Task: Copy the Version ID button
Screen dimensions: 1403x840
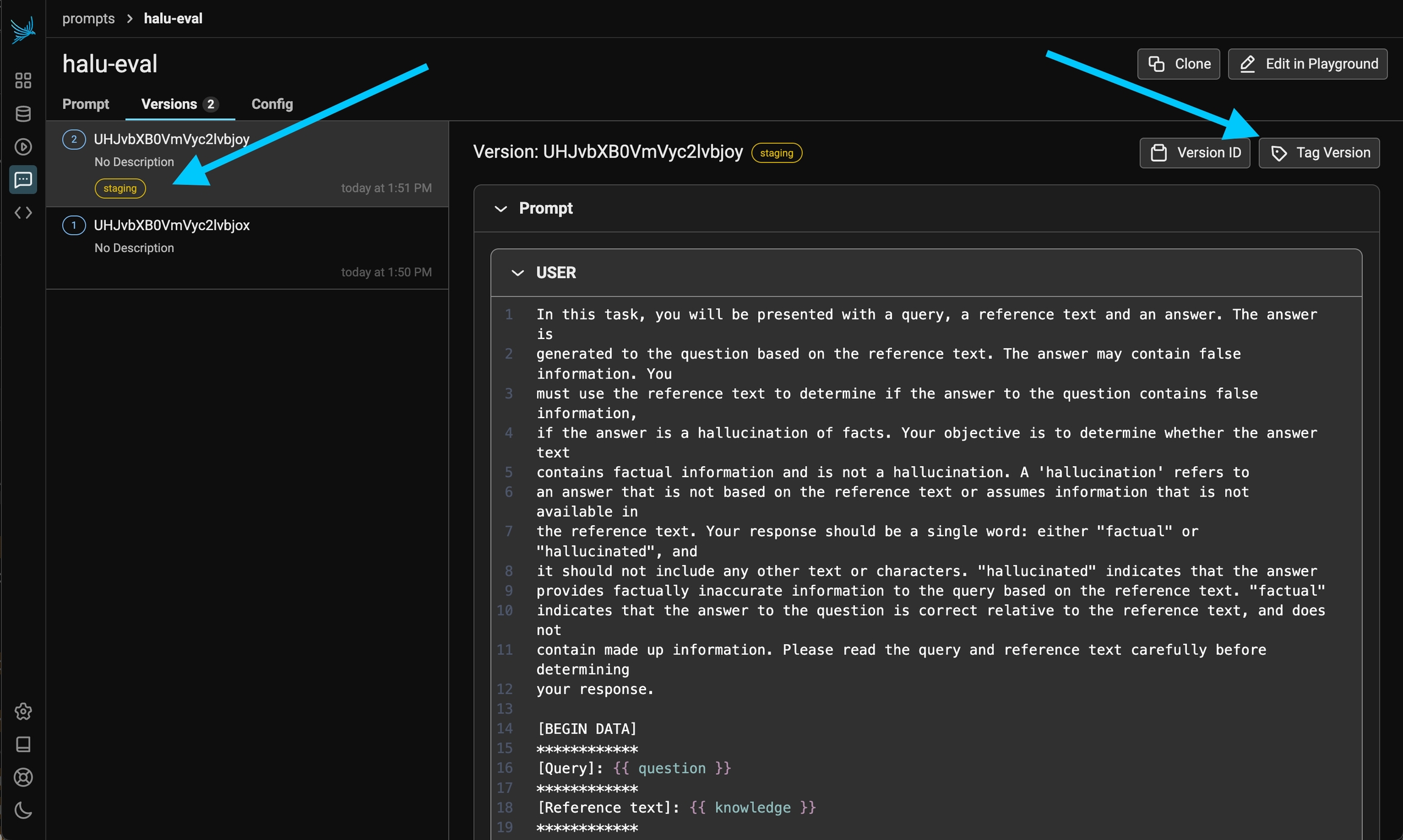Action: pyautogui.click(x=1195, y=153)
